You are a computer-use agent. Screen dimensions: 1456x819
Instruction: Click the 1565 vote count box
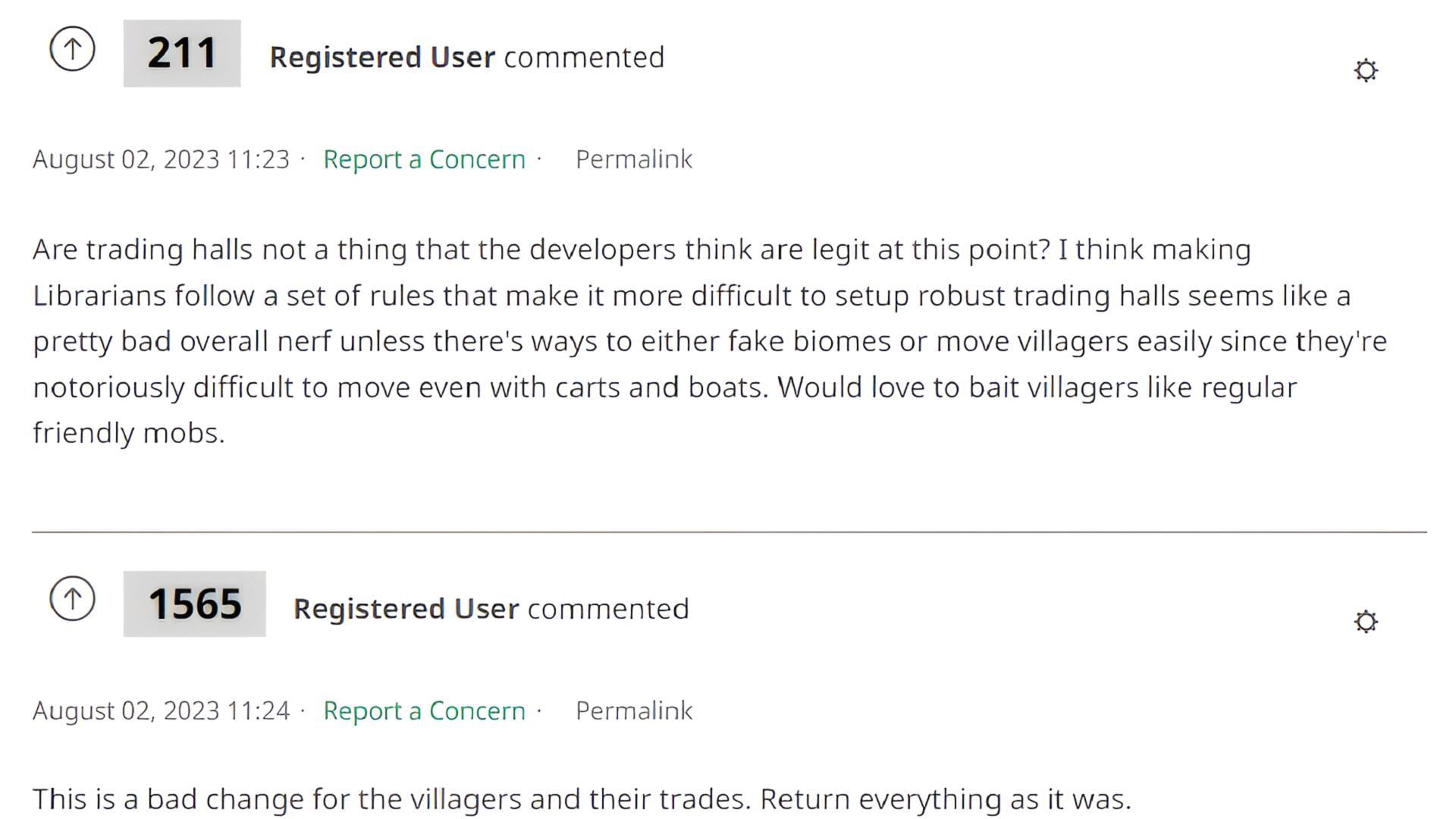click(194, 604)
